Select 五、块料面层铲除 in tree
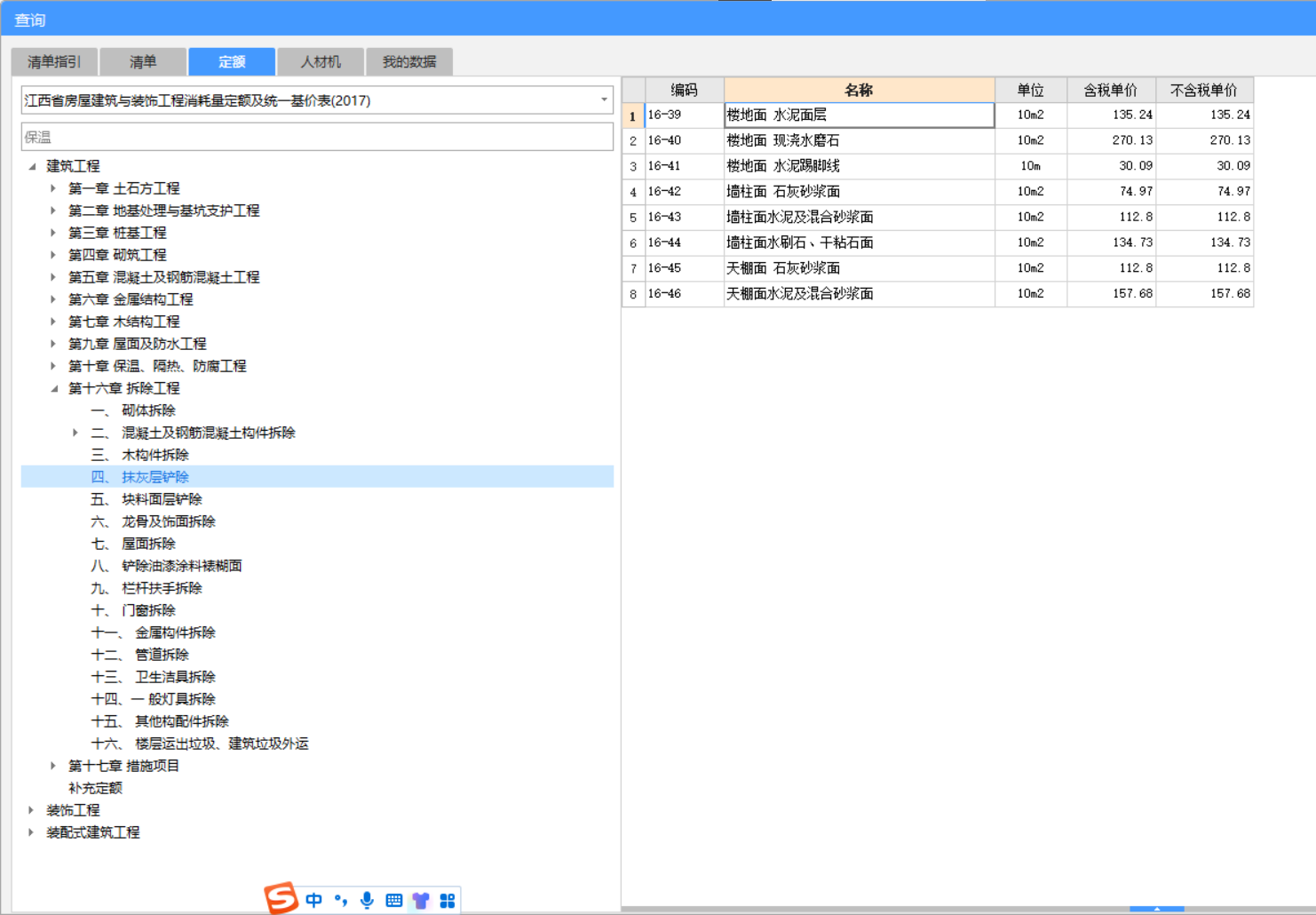Viewport: 1316px width, 915px height. point(147,499)
